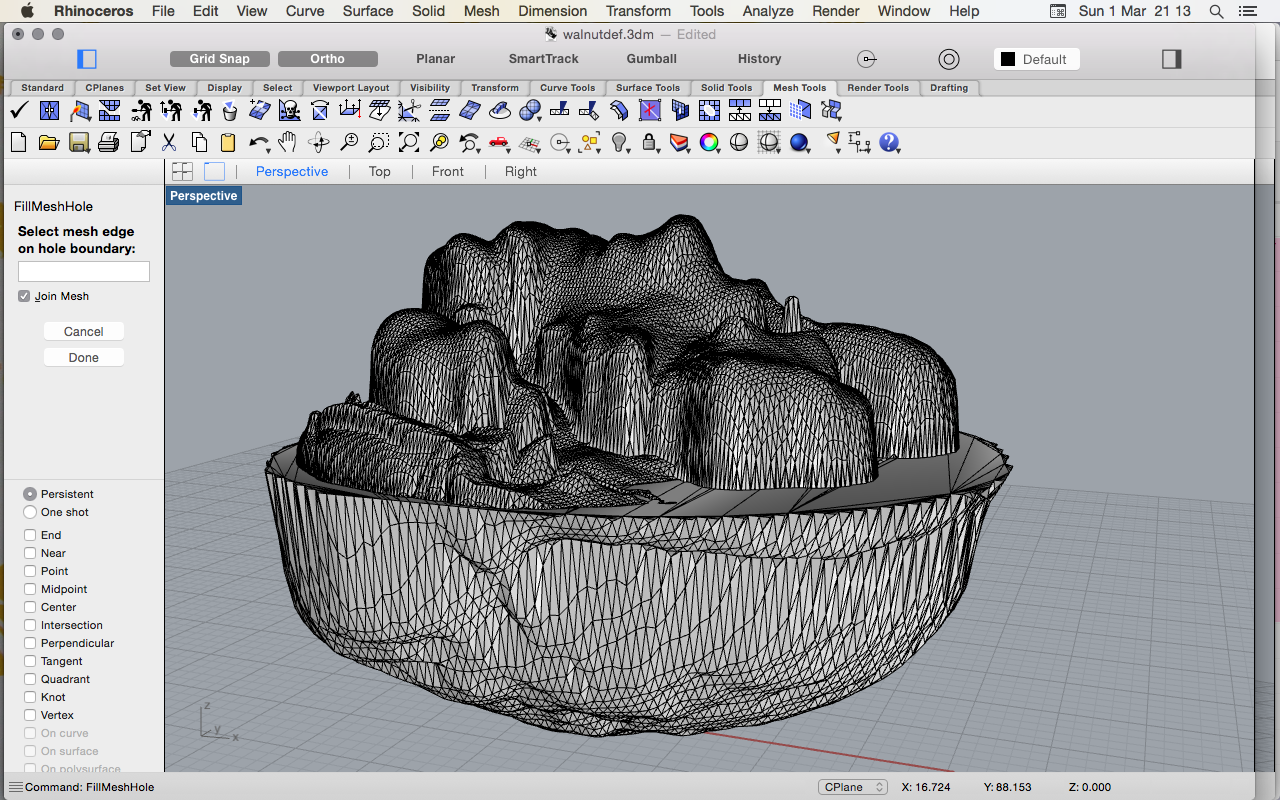The width and height of the screenshot is (1280, 800).
Task: Toggle the SmartTrack button
Action: click(x=544, y=59)
